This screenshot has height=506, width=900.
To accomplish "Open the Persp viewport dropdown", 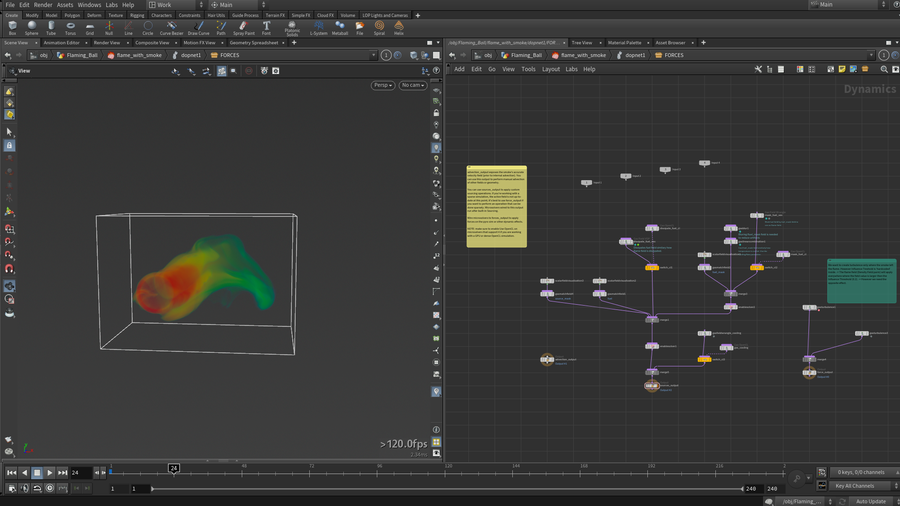I will (x=383, y=85).
